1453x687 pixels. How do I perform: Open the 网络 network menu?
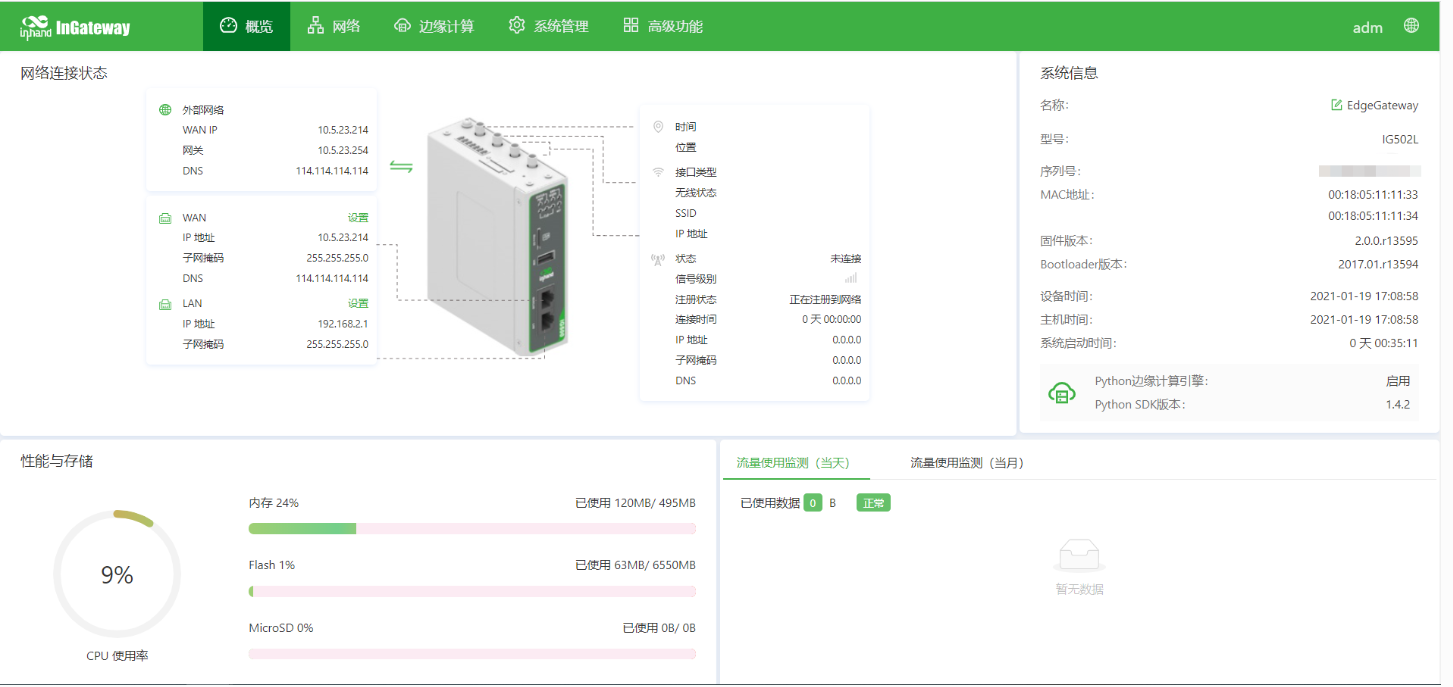point(334,26)
